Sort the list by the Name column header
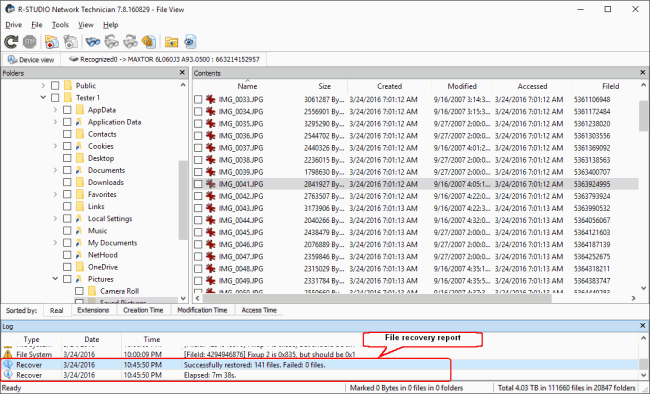The width and height of the screenshot is (650, 394). 247,86
